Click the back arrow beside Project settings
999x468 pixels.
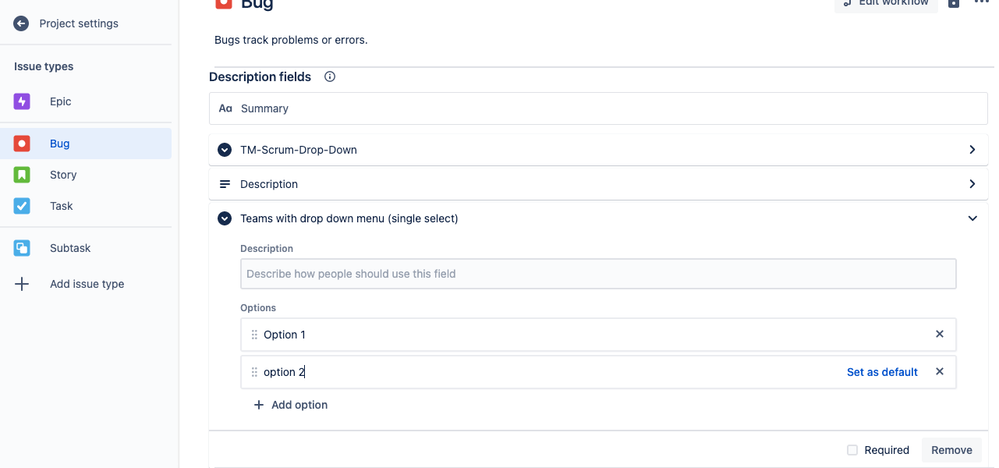[21, 24]
